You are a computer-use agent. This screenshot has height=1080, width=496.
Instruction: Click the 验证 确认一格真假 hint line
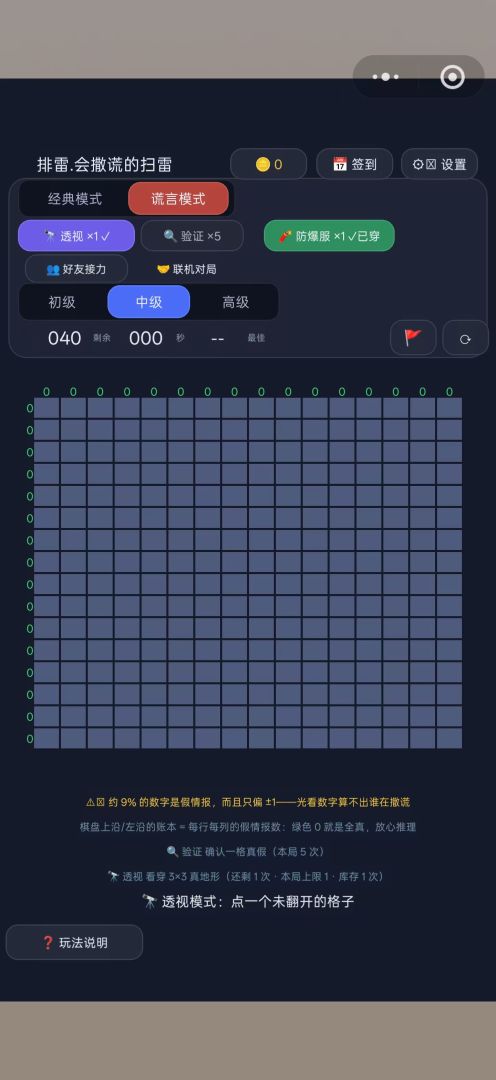[x=245, y=852]
